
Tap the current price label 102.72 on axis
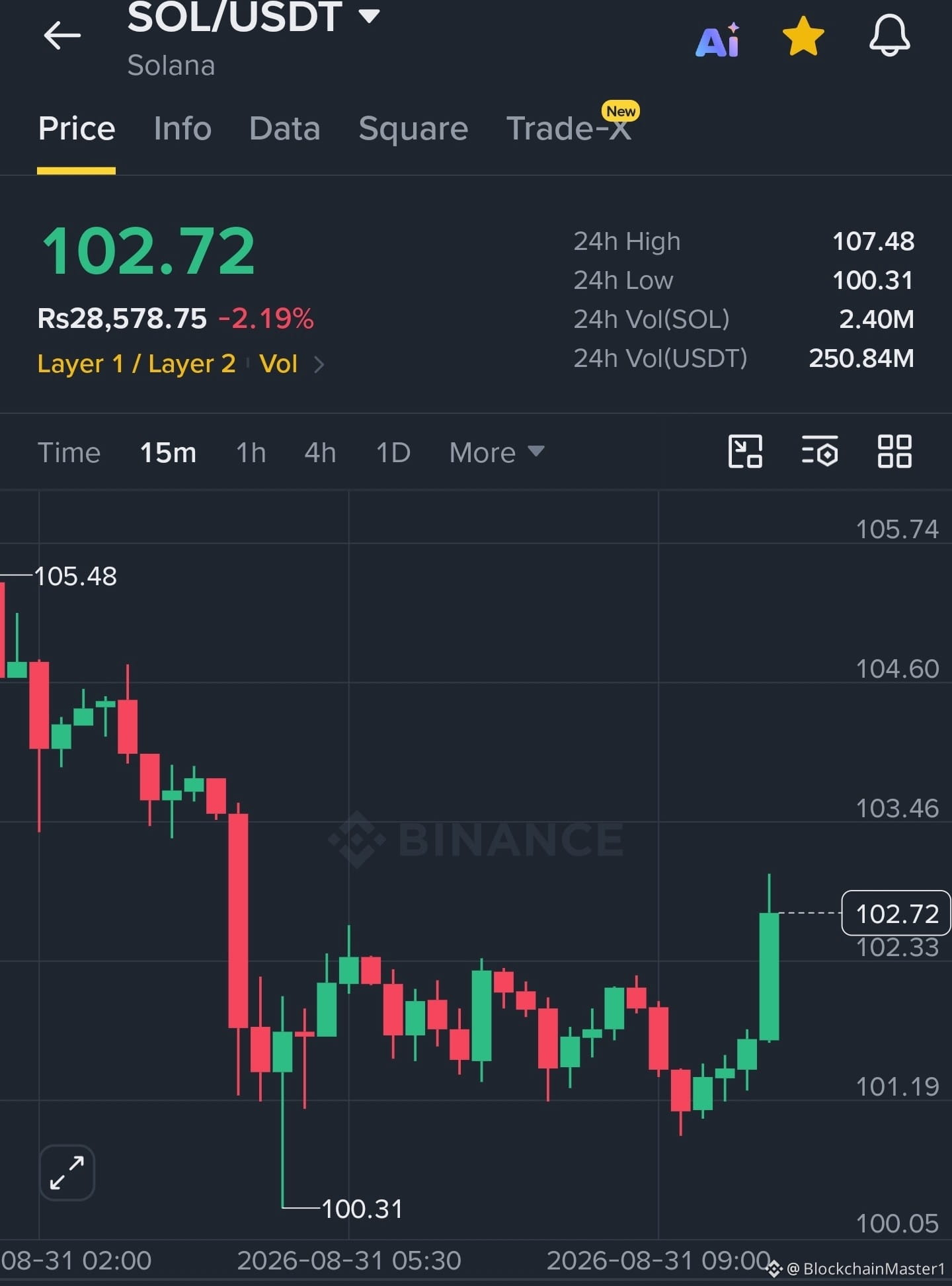pyautogui.click(x=896, y=913)
